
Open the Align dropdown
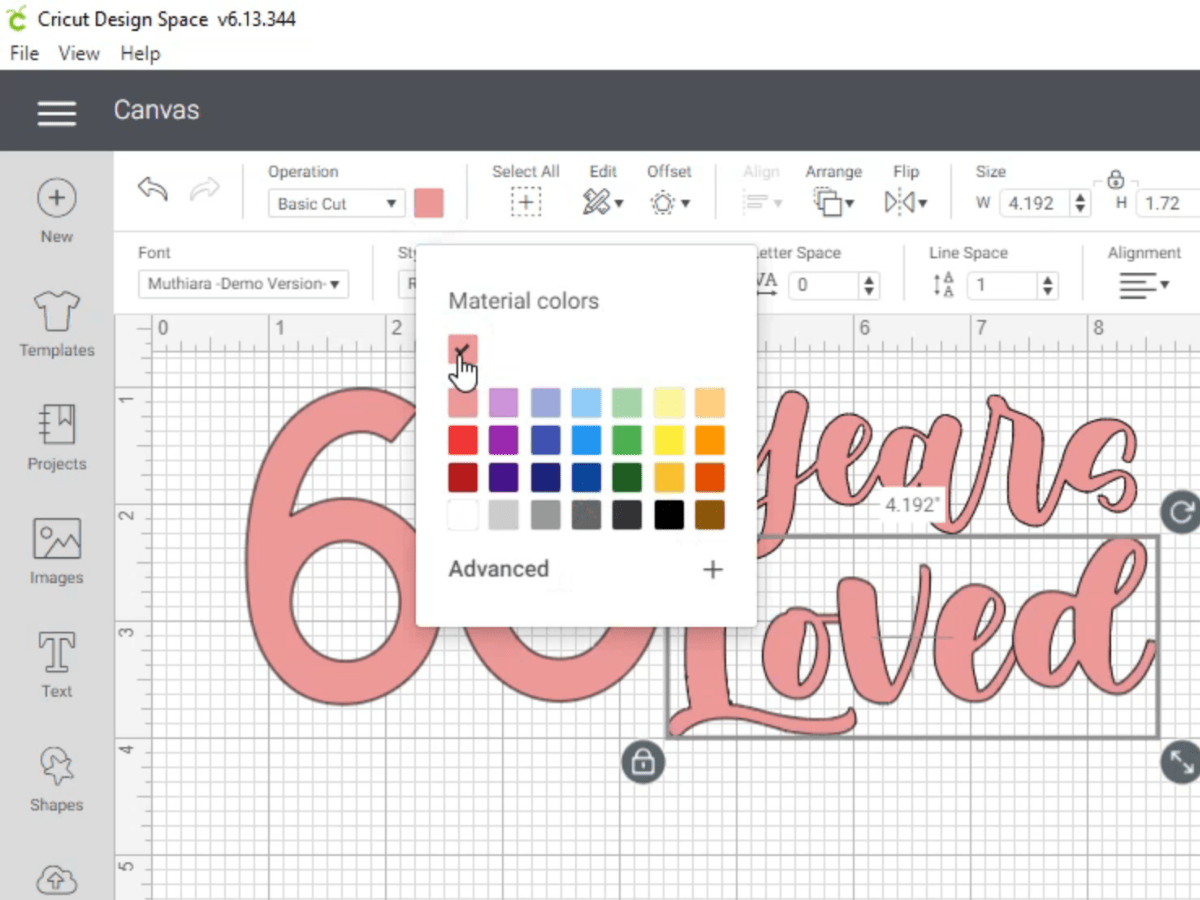coord(762,203)
